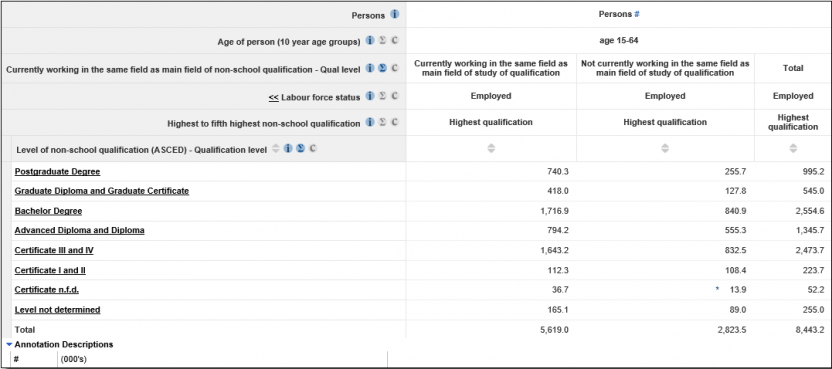Click the info icon next to Persons
The width and height of the screenshot is (832, 369).
pos(394,15)
